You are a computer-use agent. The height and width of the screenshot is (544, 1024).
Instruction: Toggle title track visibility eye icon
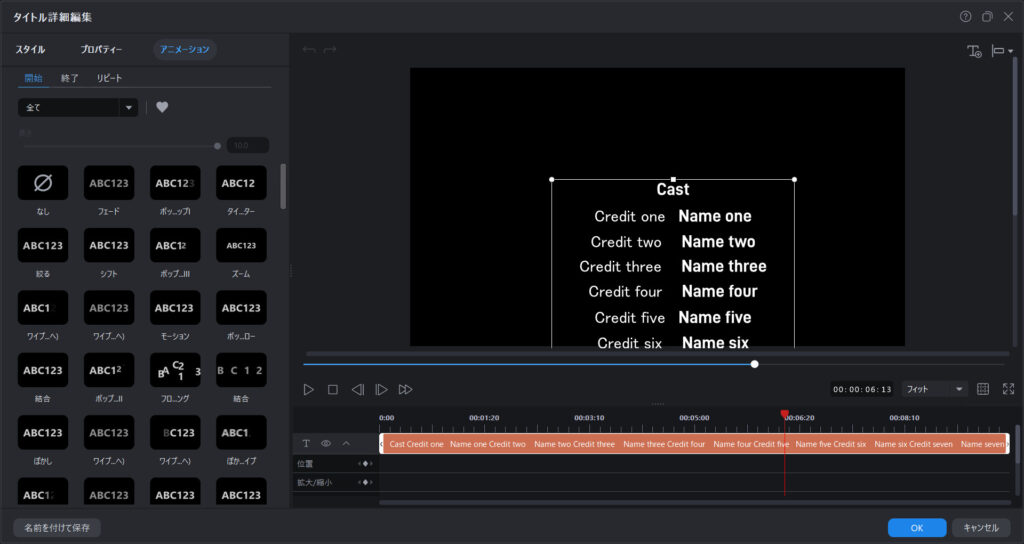coord(326,443)
